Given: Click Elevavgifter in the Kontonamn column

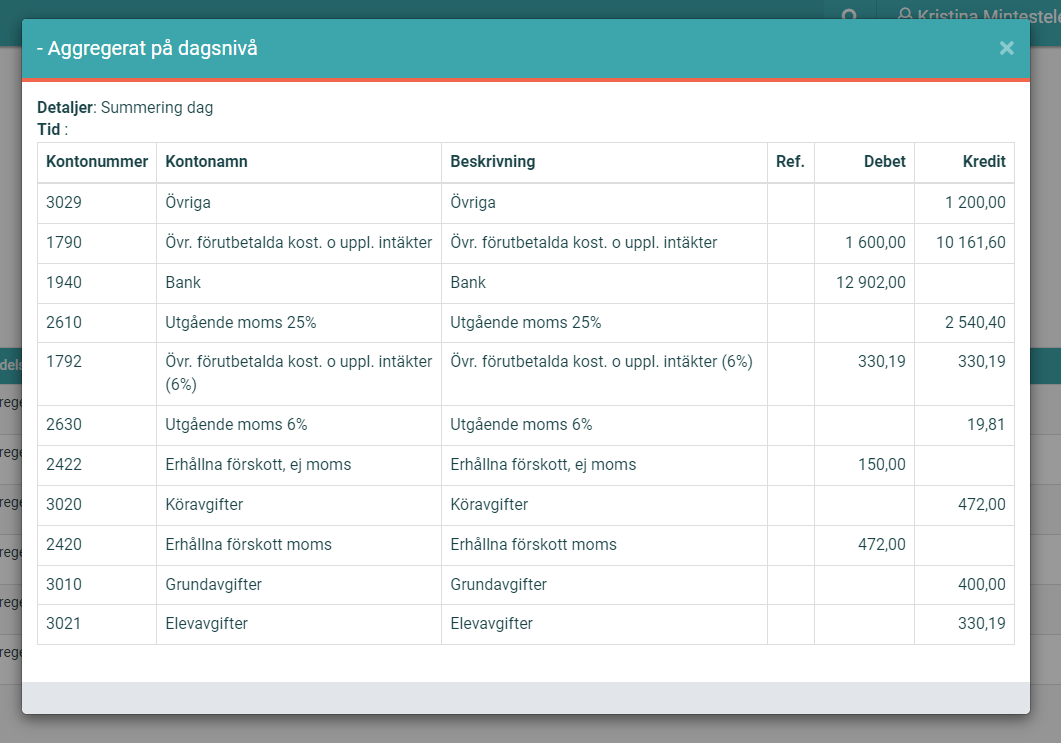Looking at the screenshot, I should pyautogui.click(x=206, y=623).
